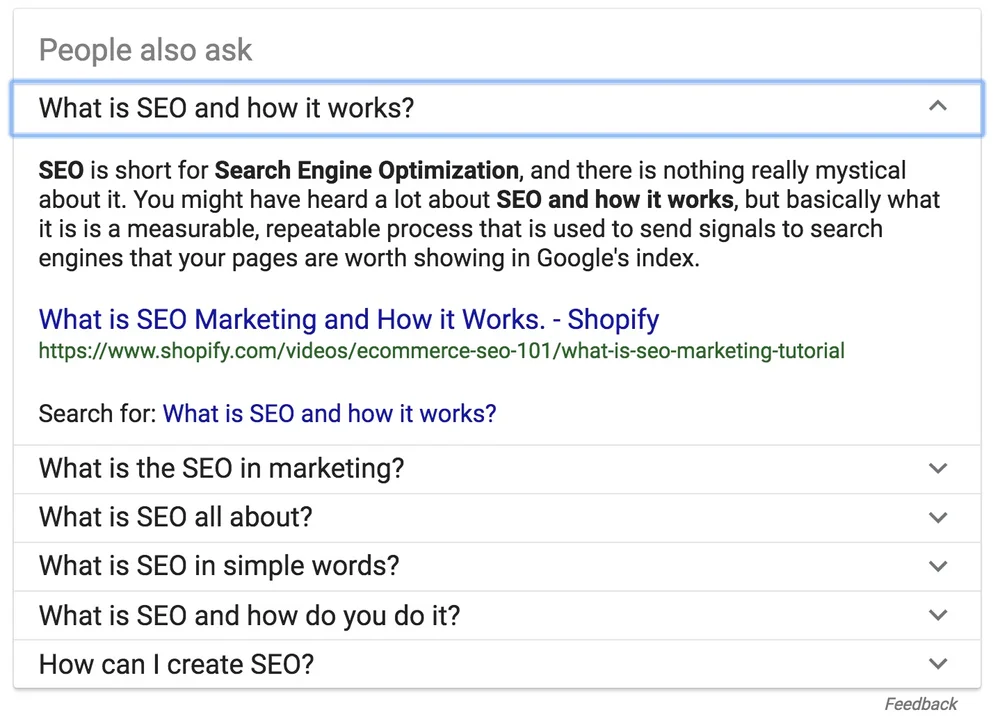Select the 'What is SEO and how do you do it?' text
The image size is (1000, 719).
pyautogui.click(x=249, y=615)
